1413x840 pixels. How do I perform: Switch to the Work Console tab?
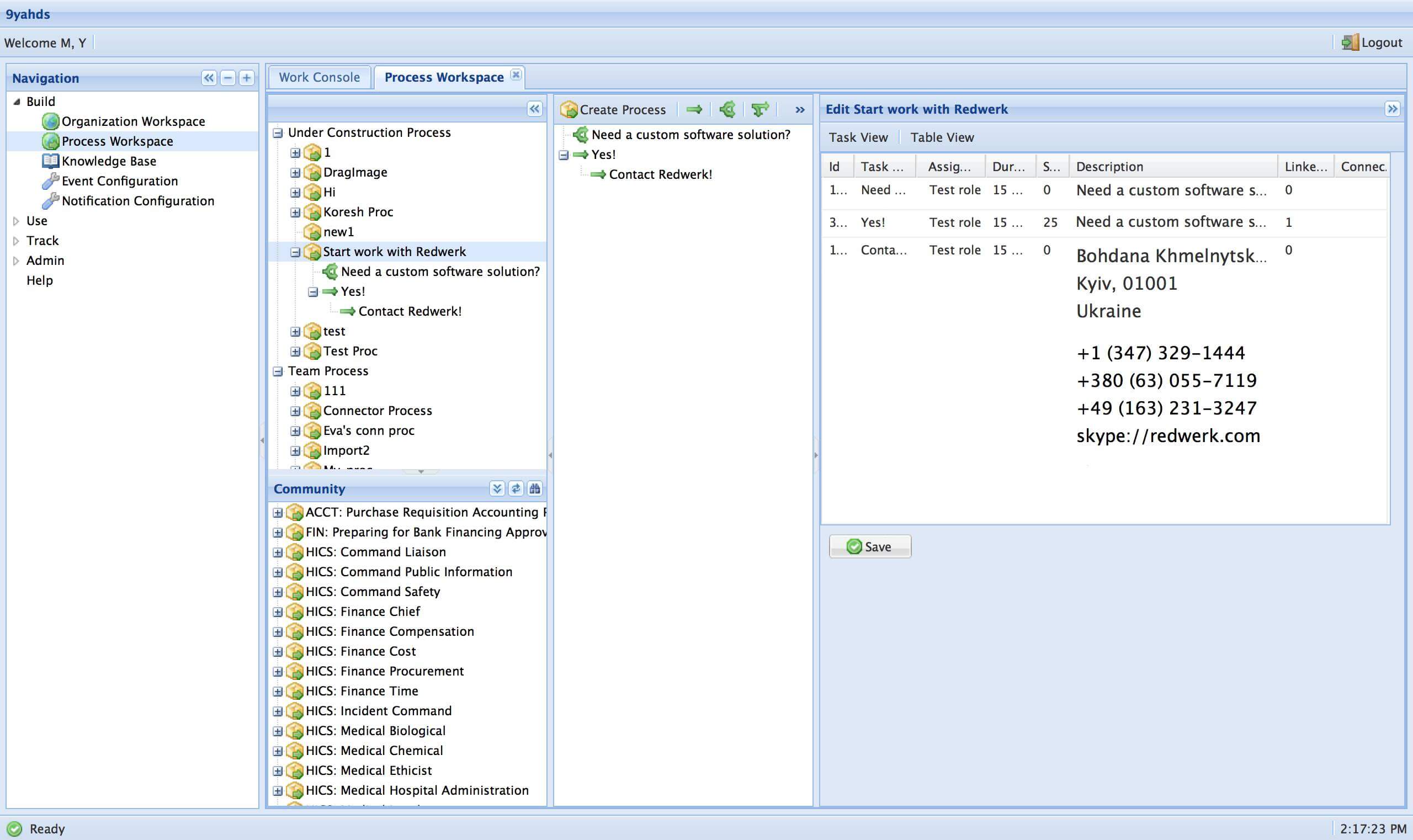point(319,78)
